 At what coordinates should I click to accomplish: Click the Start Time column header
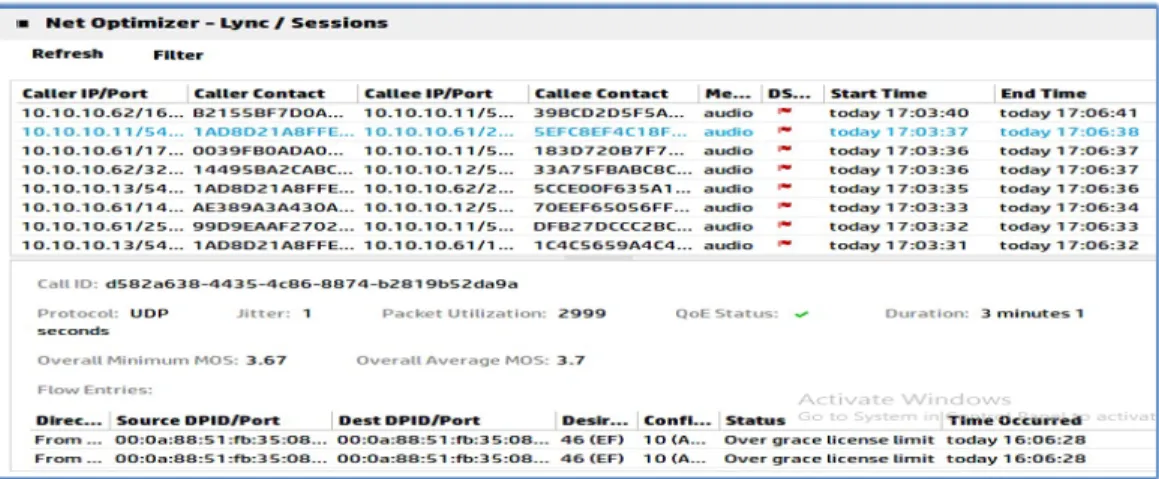click(x=878, y=94)
